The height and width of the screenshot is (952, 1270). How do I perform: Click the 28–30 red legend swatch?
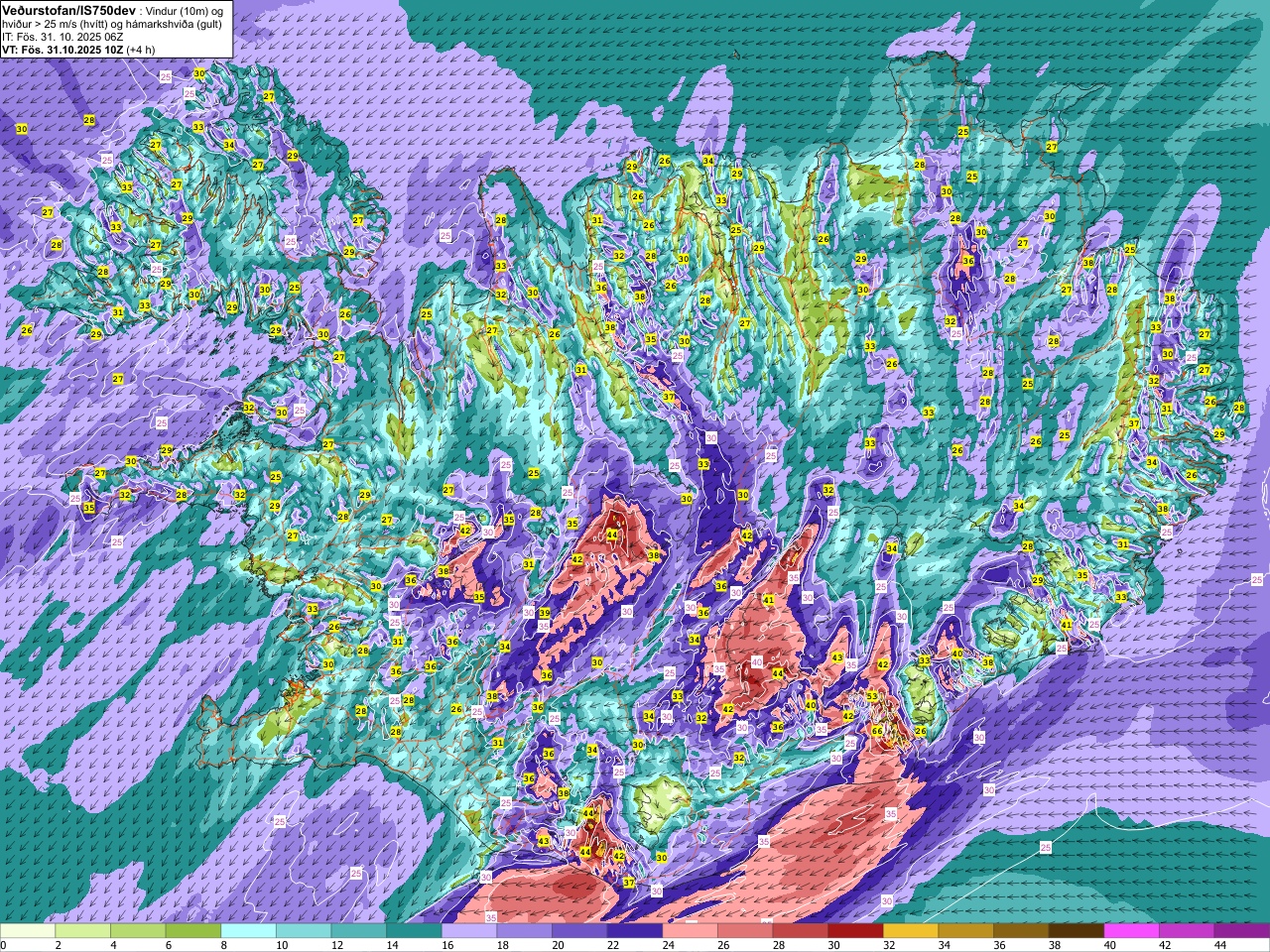pyautogui.click(x=800, y=931)
